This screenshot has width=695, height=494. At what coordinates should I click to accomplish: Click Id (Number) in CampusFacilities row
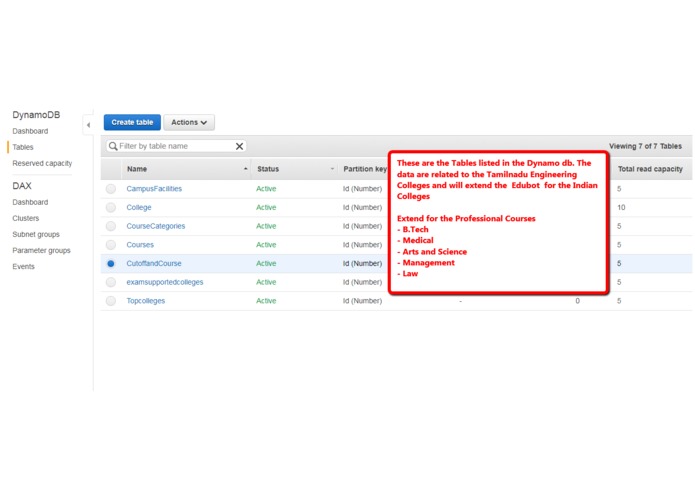click(362, 189)
